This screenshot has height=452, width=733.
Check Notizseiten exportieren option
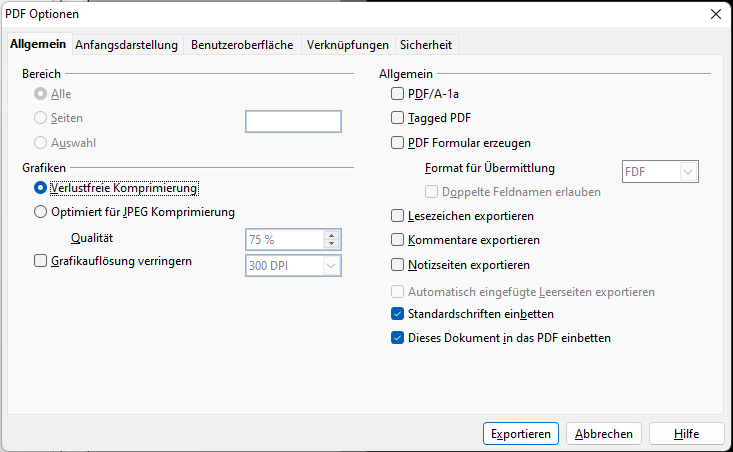pyautogui.click(x=398, y=265)
